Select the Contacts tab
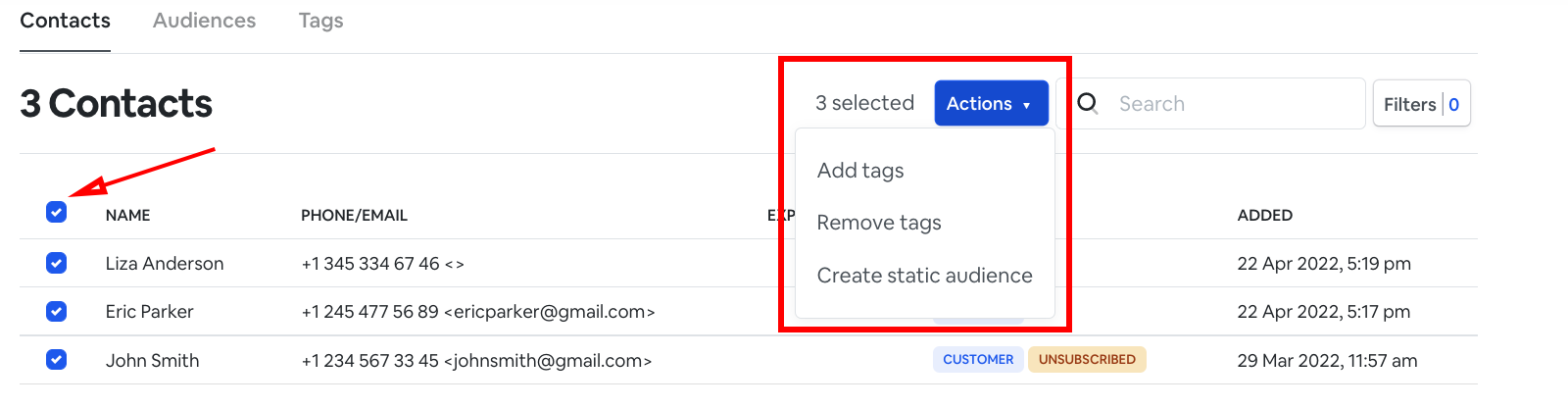 pyautogui.click(x=65, y=21)
